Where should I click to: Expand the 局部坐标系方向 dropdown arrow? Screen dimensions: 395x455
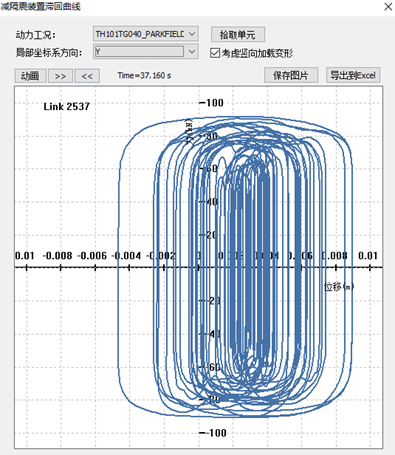[x=192, y=52]
